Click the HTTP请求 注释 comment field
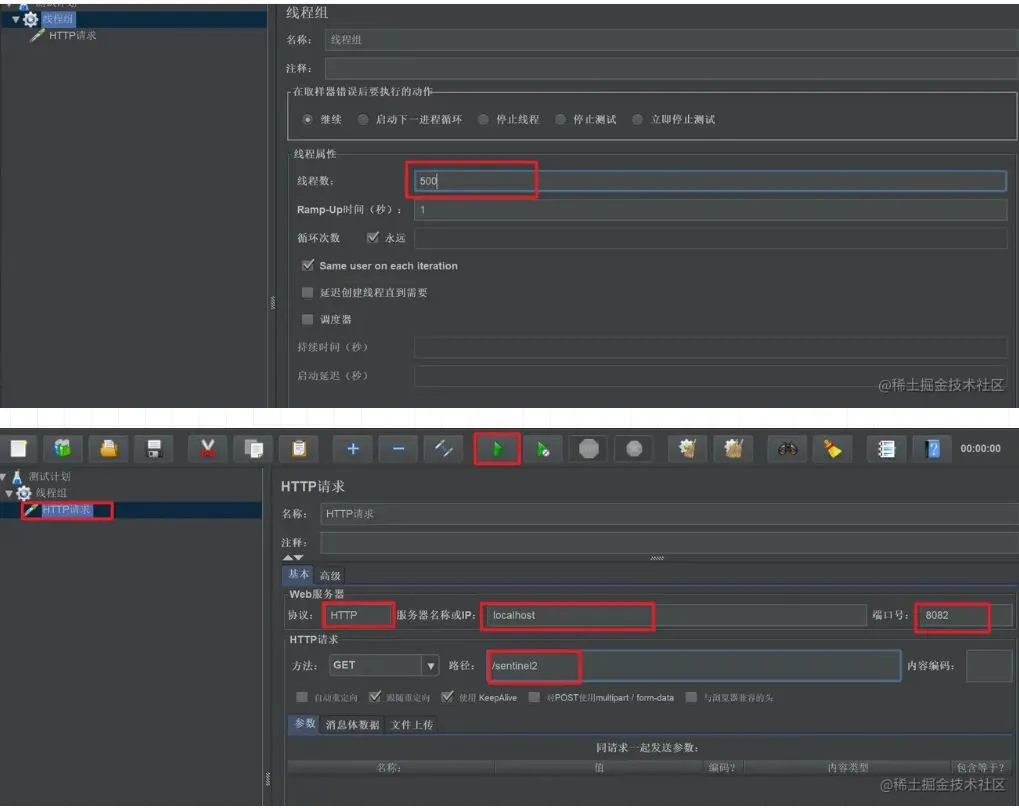1019x808 pixels. tap(669, 543)
